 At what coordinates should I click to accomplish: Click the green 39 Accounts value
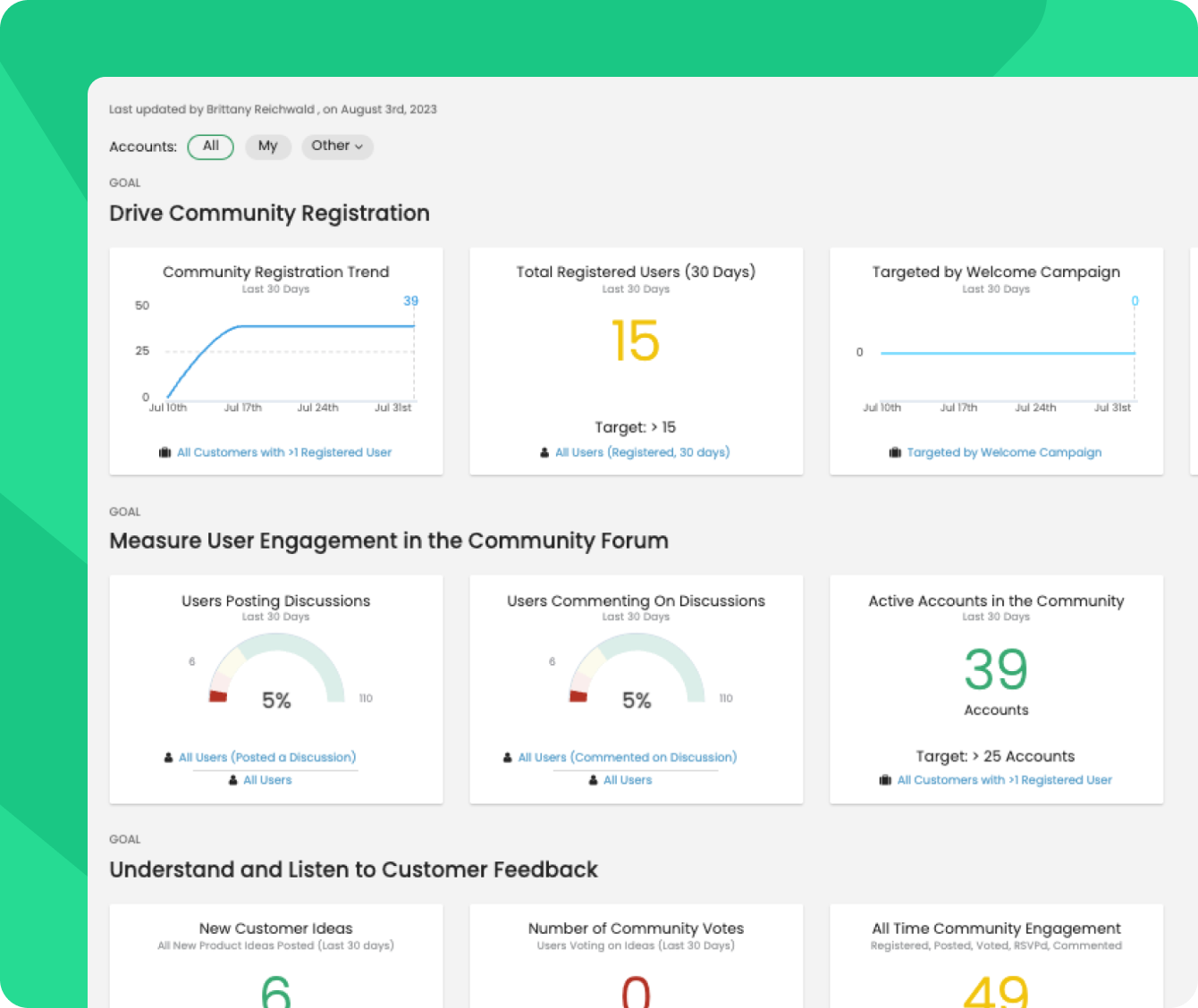pyautogui.click(x=996, y=670)
